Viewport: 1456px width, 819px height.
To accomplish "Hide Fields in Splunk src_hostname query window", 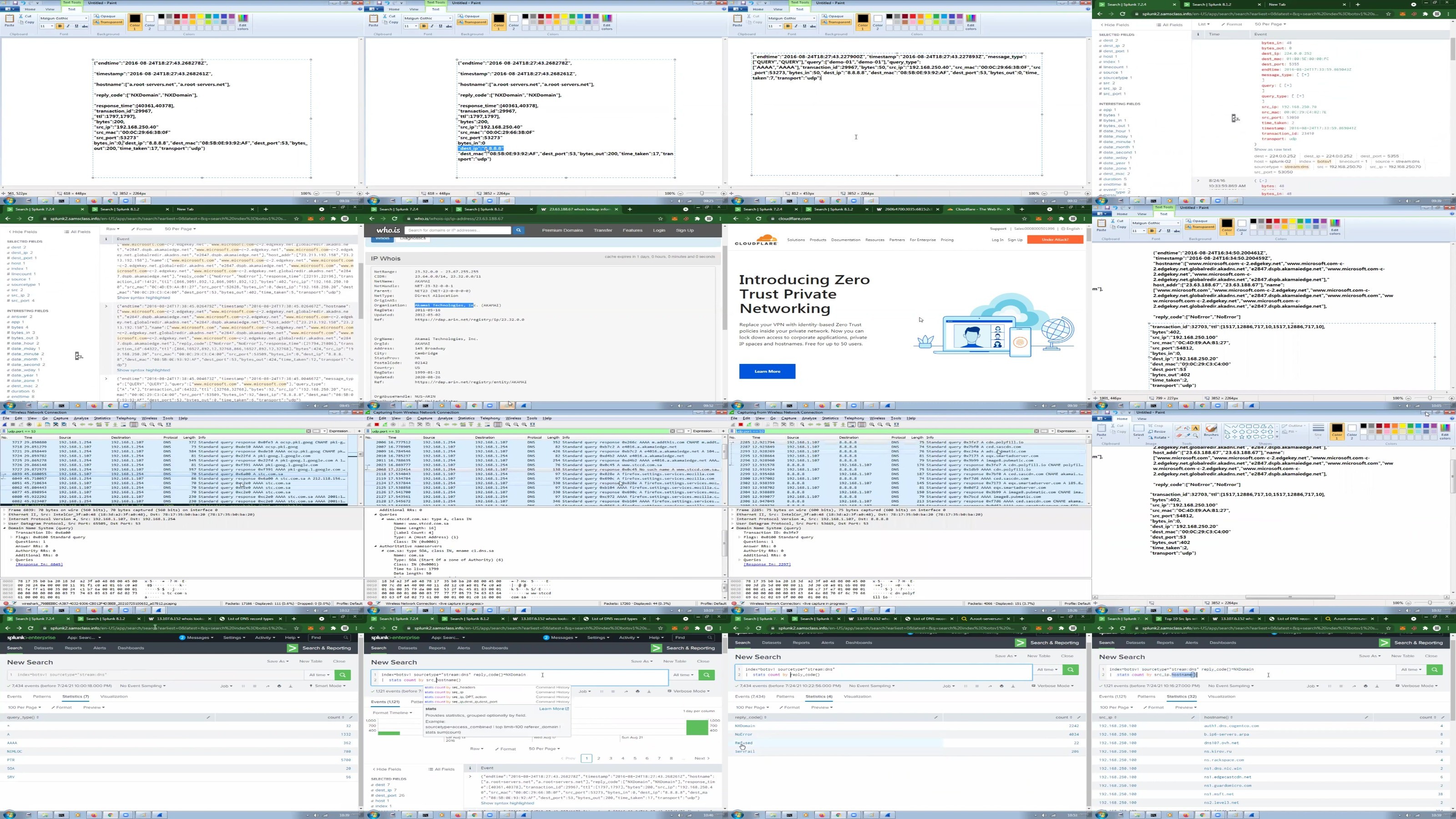I will click(388, 768).
